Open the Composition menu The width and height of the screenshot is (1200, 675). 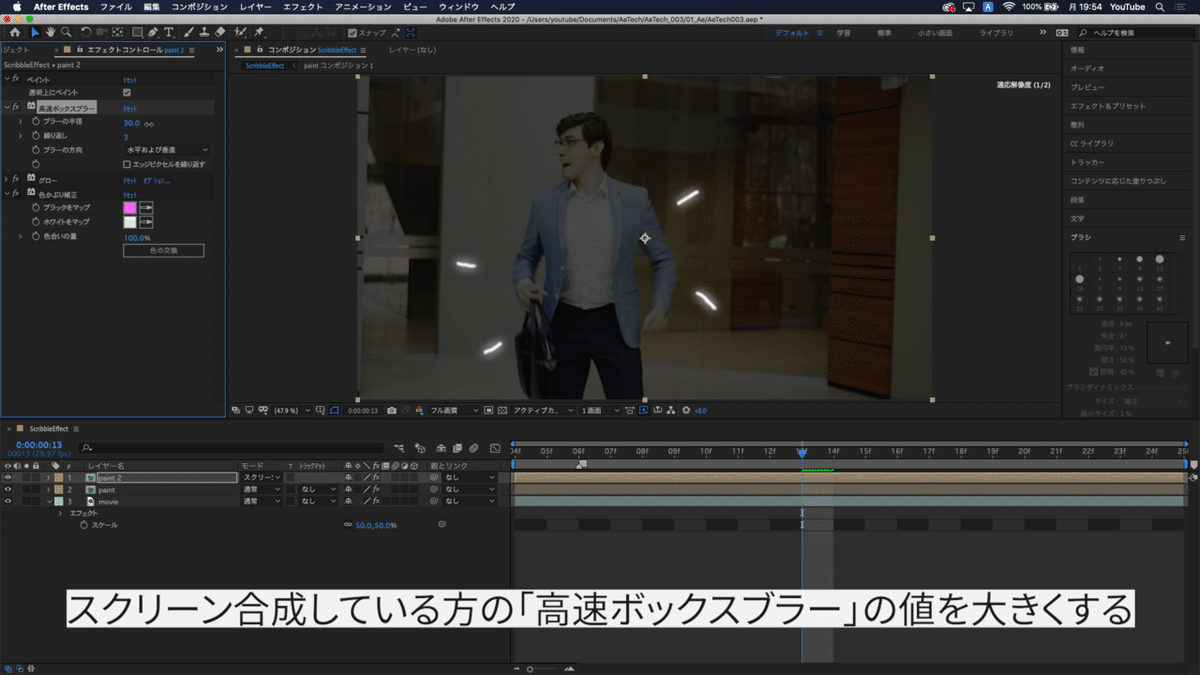[x=199, y=7]
